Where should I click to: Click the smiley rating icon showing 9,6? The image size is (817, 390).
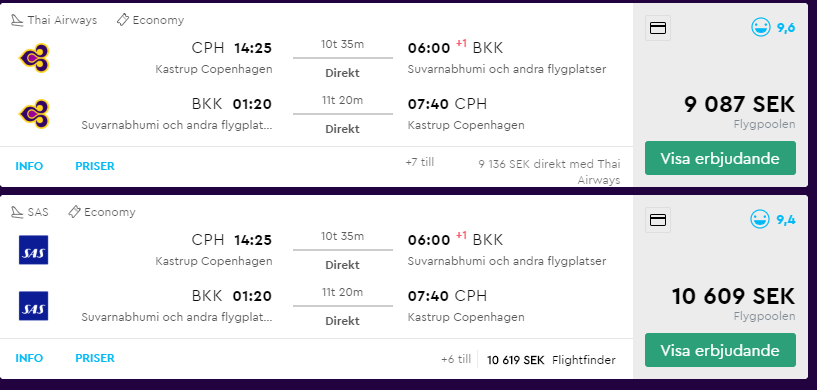point(761,27)
